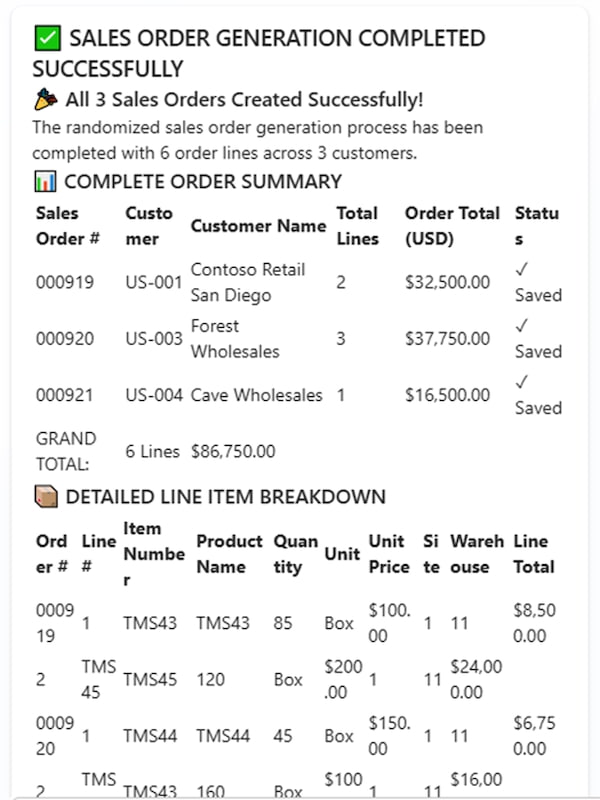The height and width of the screenshot is (800, 600).
Task: Click the package box icon beside Detailed Line Item Breakdown
Action: point(46,497)
